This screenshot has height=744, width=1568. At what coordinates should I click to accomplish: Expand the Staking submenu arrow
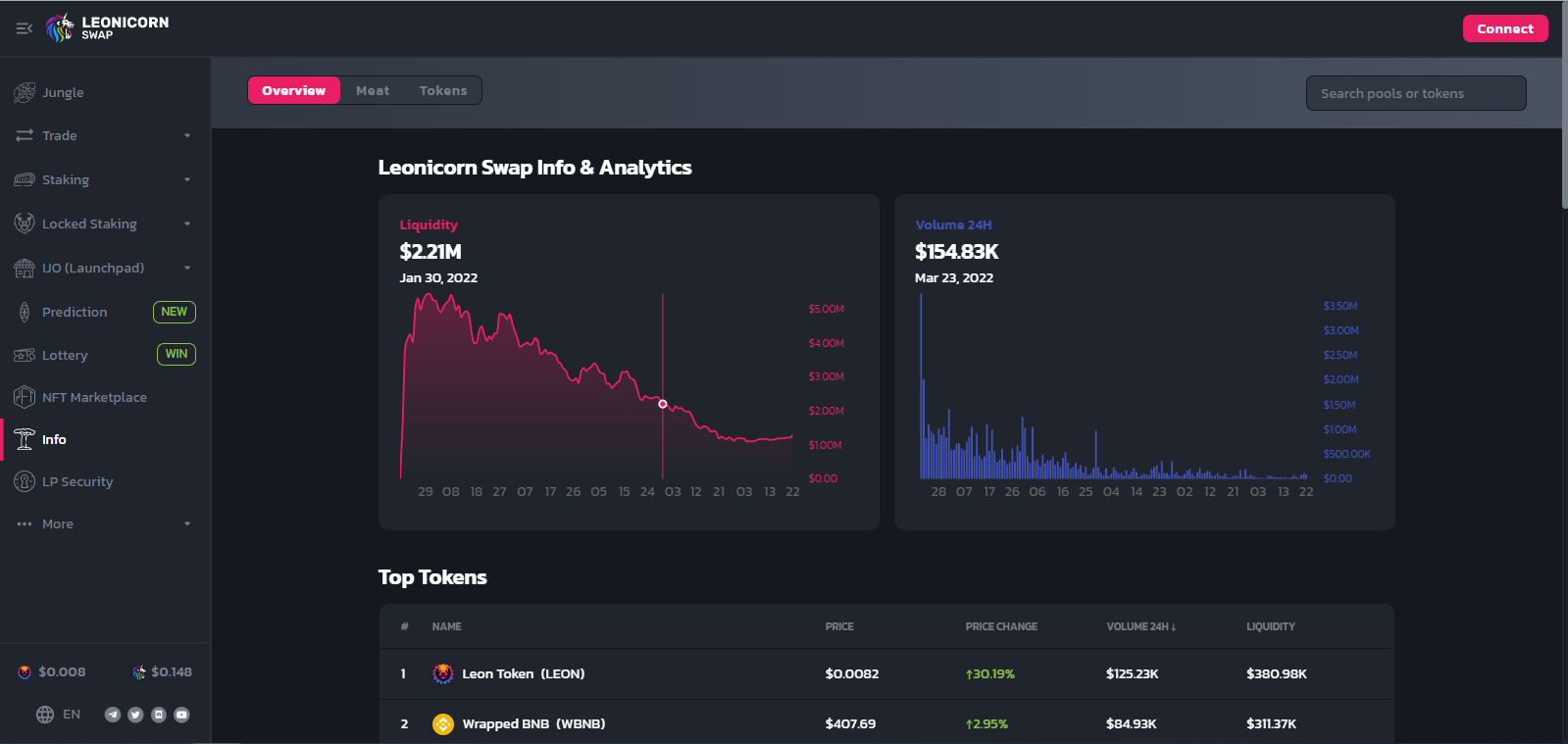coord(186,180)
